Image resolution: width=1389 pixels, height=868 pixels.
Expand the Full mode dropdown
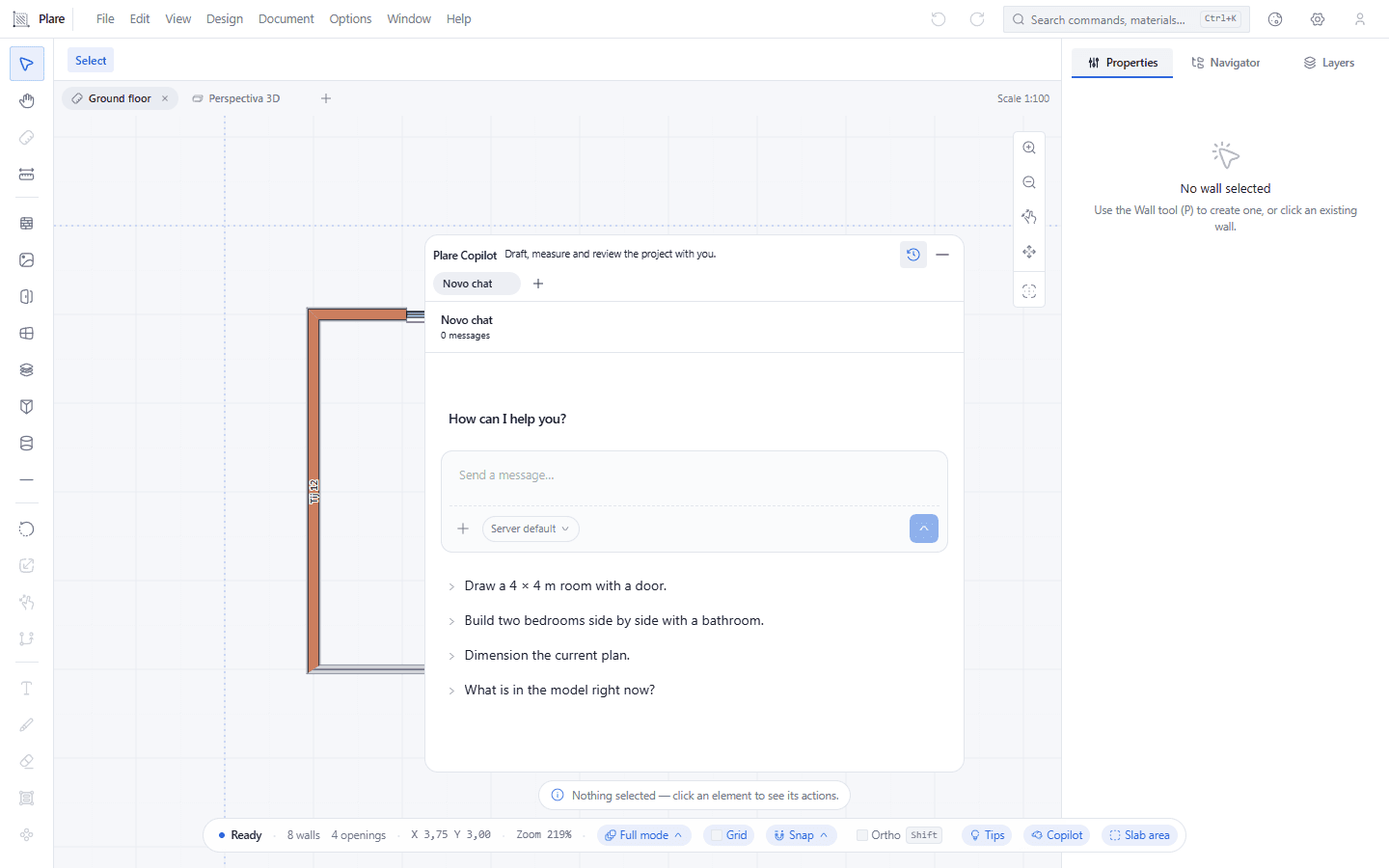(643, 835)
